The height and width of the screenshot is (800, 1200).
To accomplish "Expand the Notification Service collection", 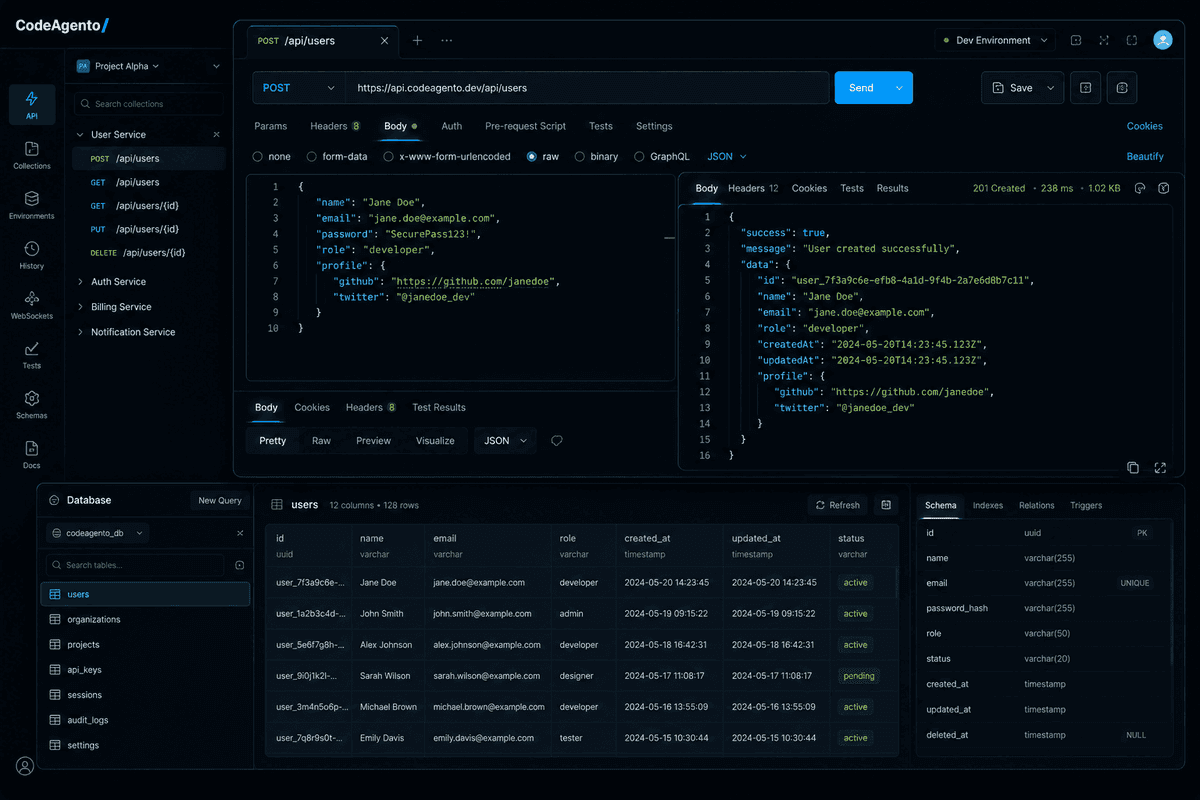I will pyautogui.click(x=80, y=332).
